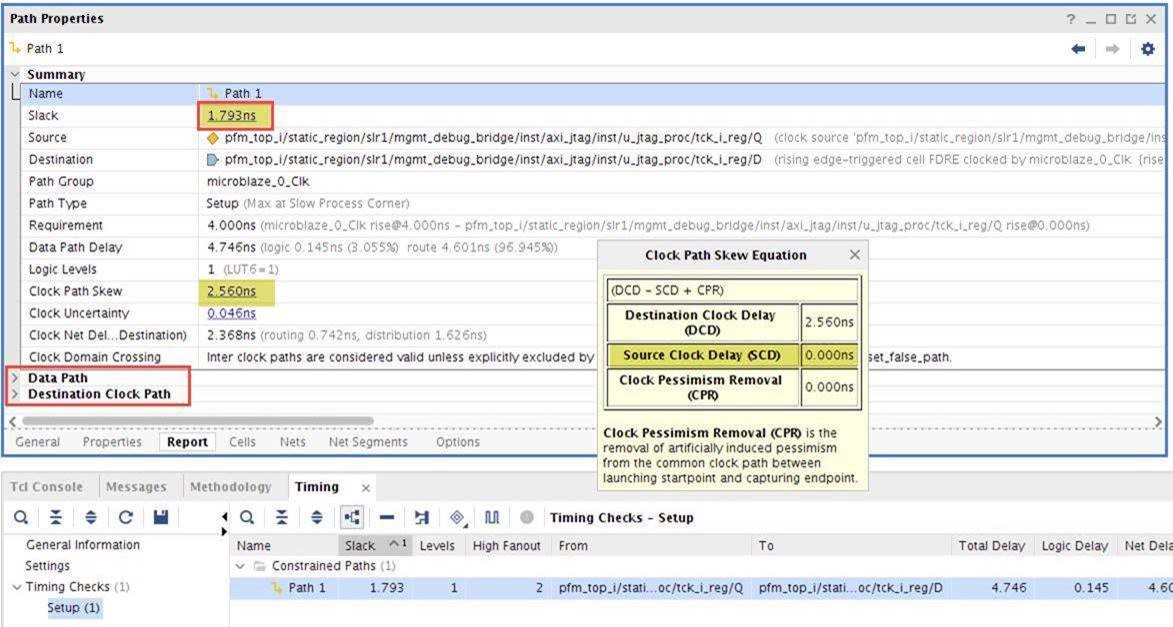
Task: Search in the timing paths table
Action: click(x=247, y=517)
